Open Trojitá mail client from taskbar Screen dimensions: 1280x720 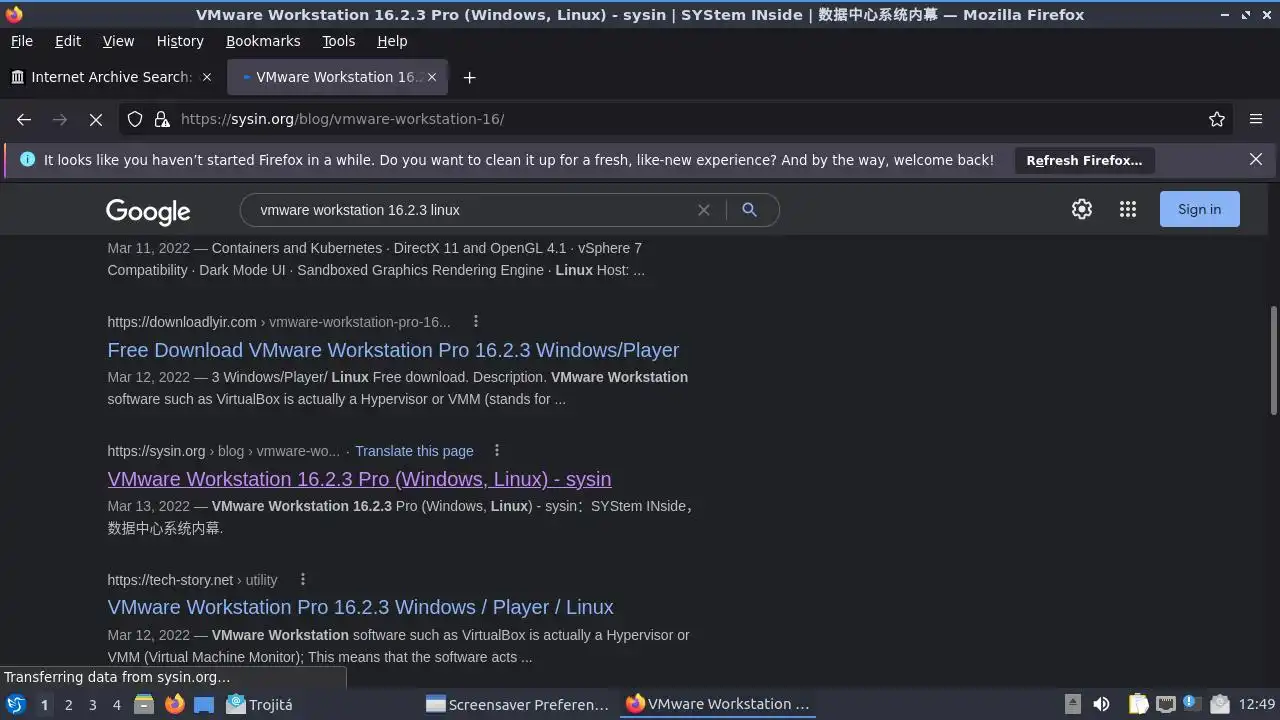pyautogui.click(x=259, y=704)
